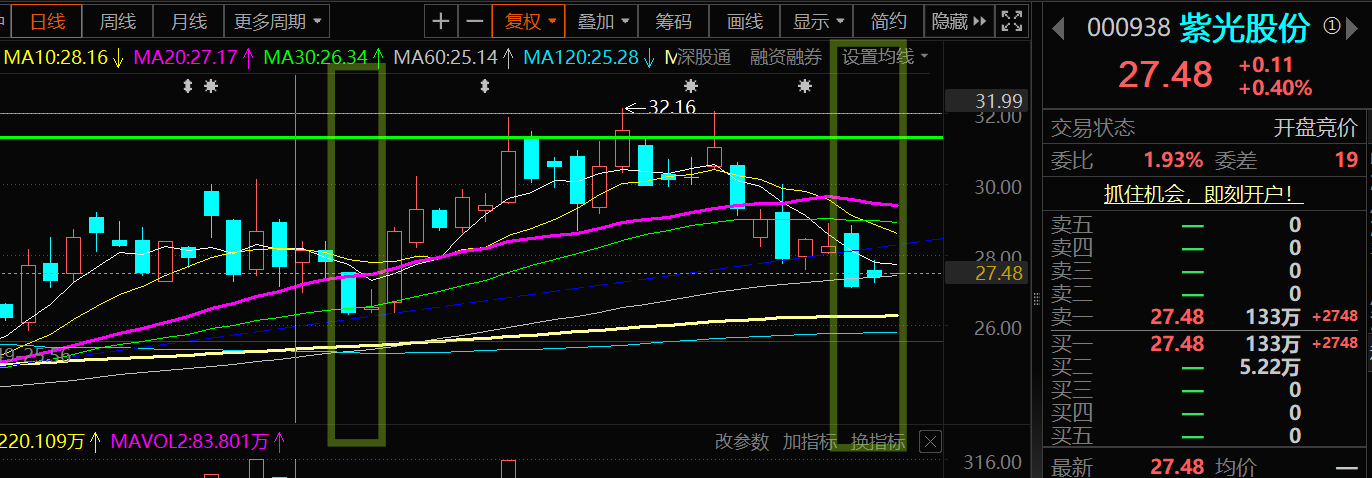Toggle the 深股通 marker
Viewport: 1372px width, 478px height.
(704, 57)
